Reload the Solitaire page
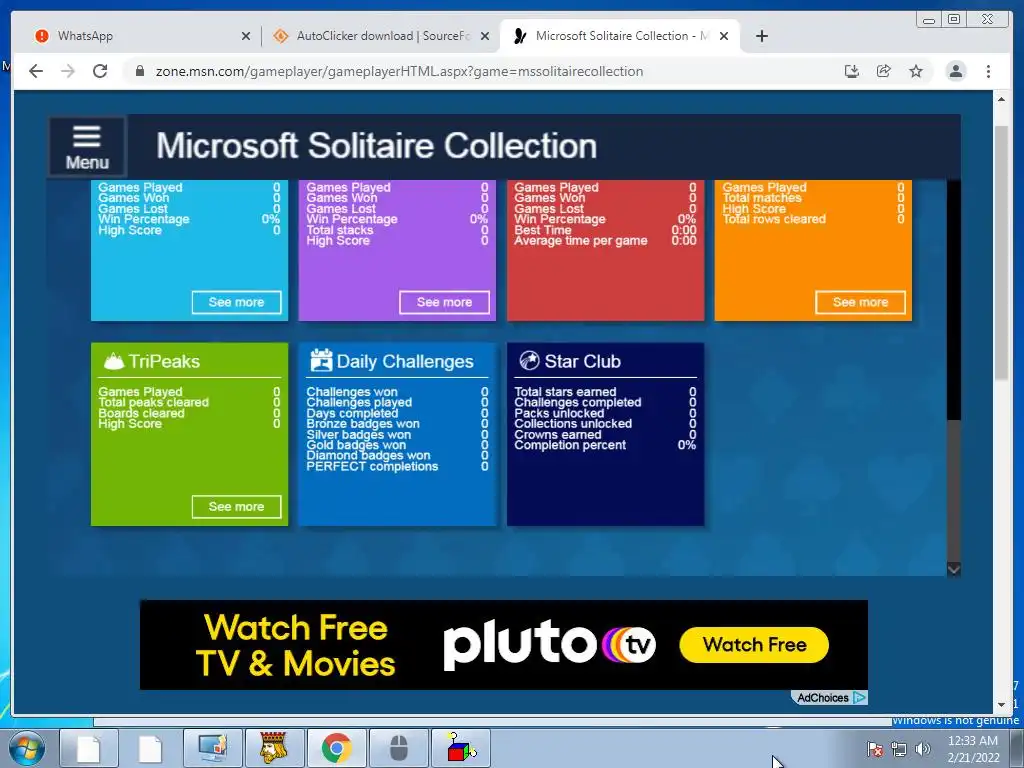 100,71
